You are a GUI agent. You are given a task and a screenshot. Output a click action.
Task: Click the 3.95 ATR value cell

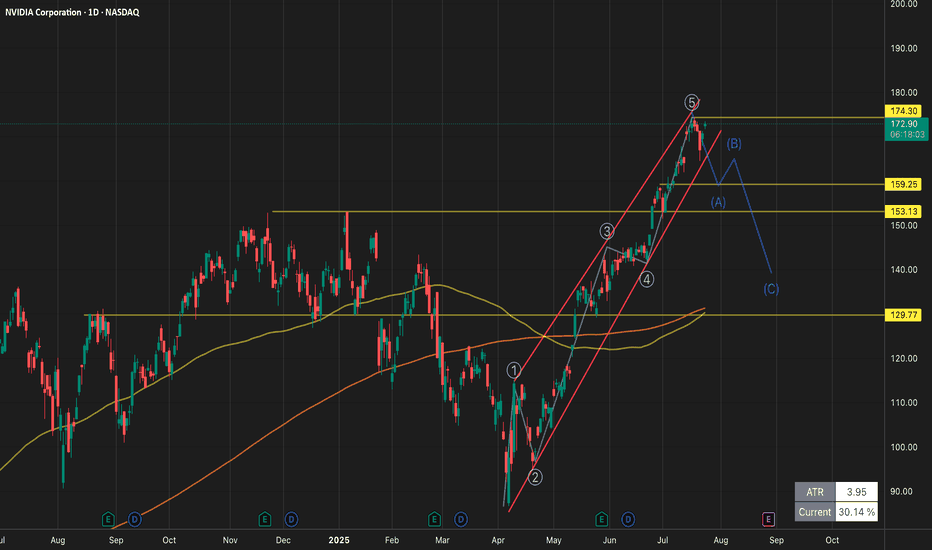point(857,492)
